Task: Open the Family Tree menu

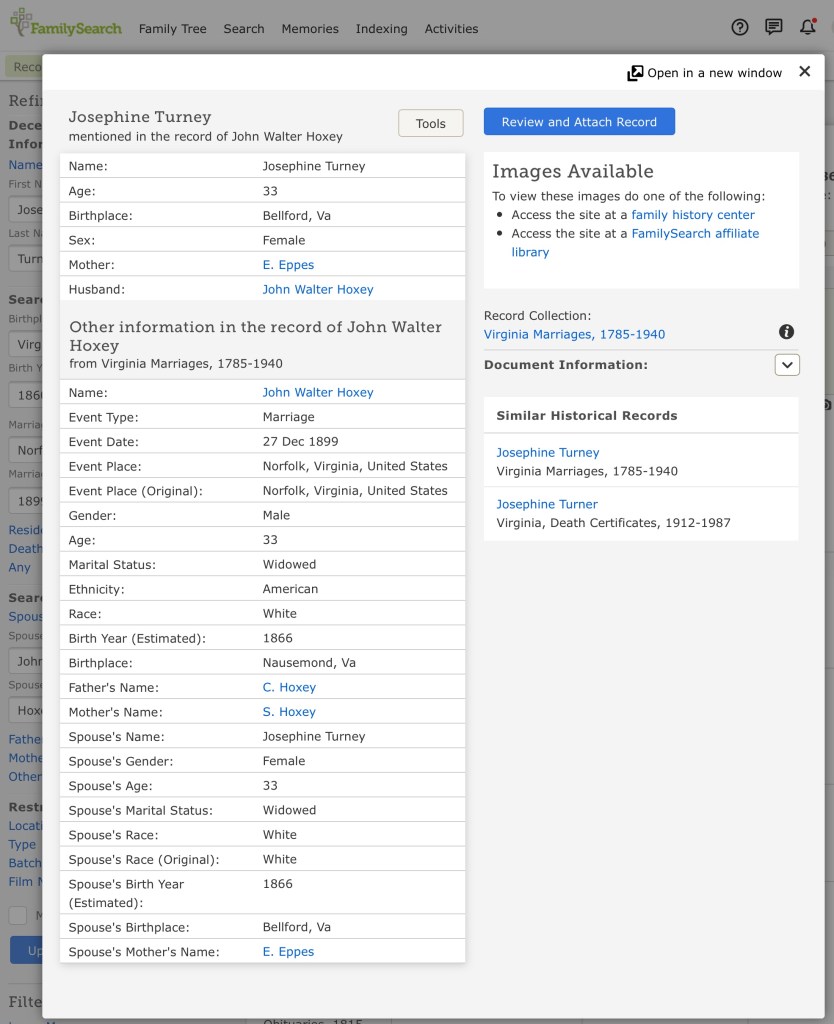Action: tap(172, 29)
